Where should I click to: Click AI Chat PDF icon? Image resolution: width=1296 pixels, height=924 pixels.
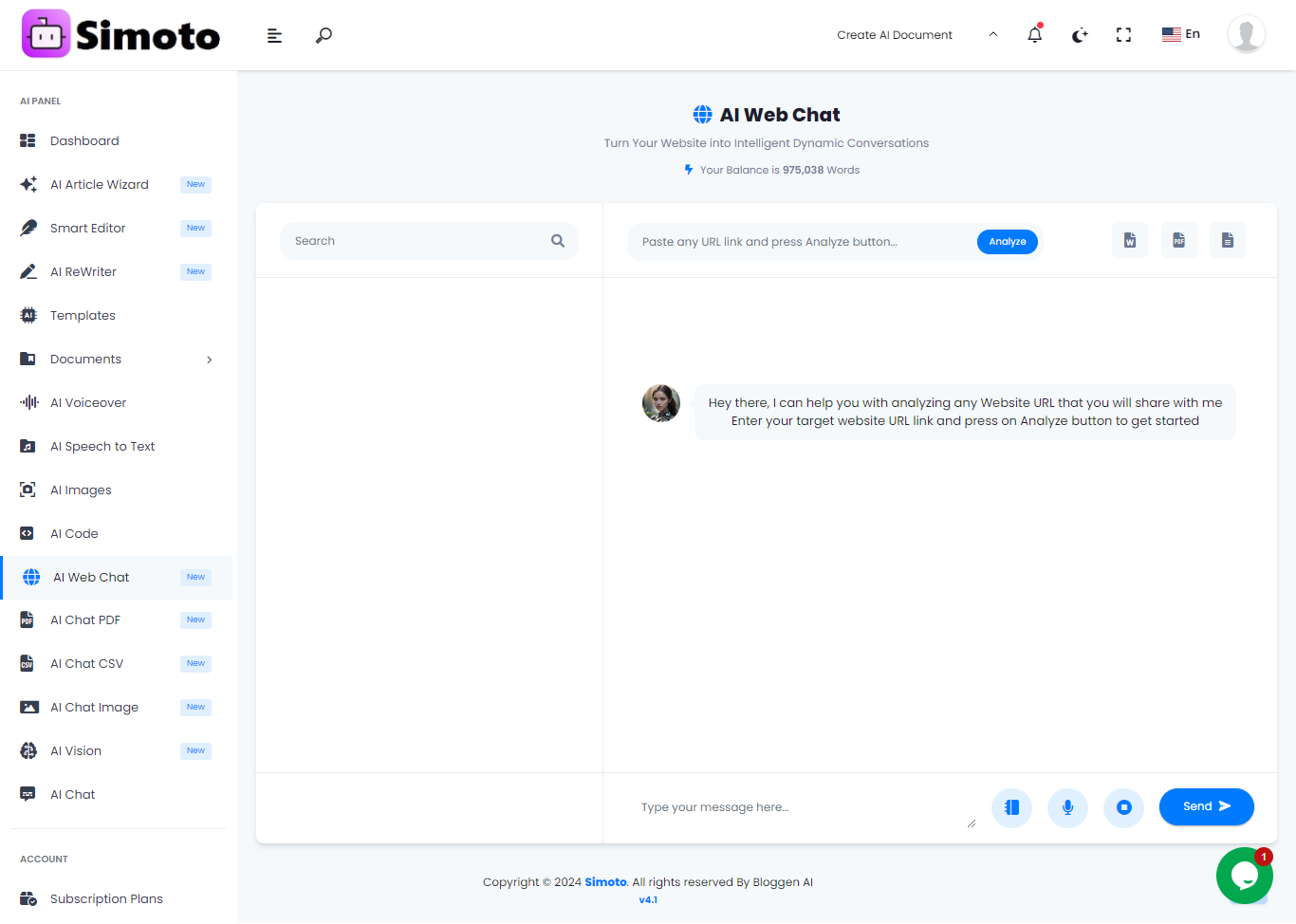[x=28, y=619]
